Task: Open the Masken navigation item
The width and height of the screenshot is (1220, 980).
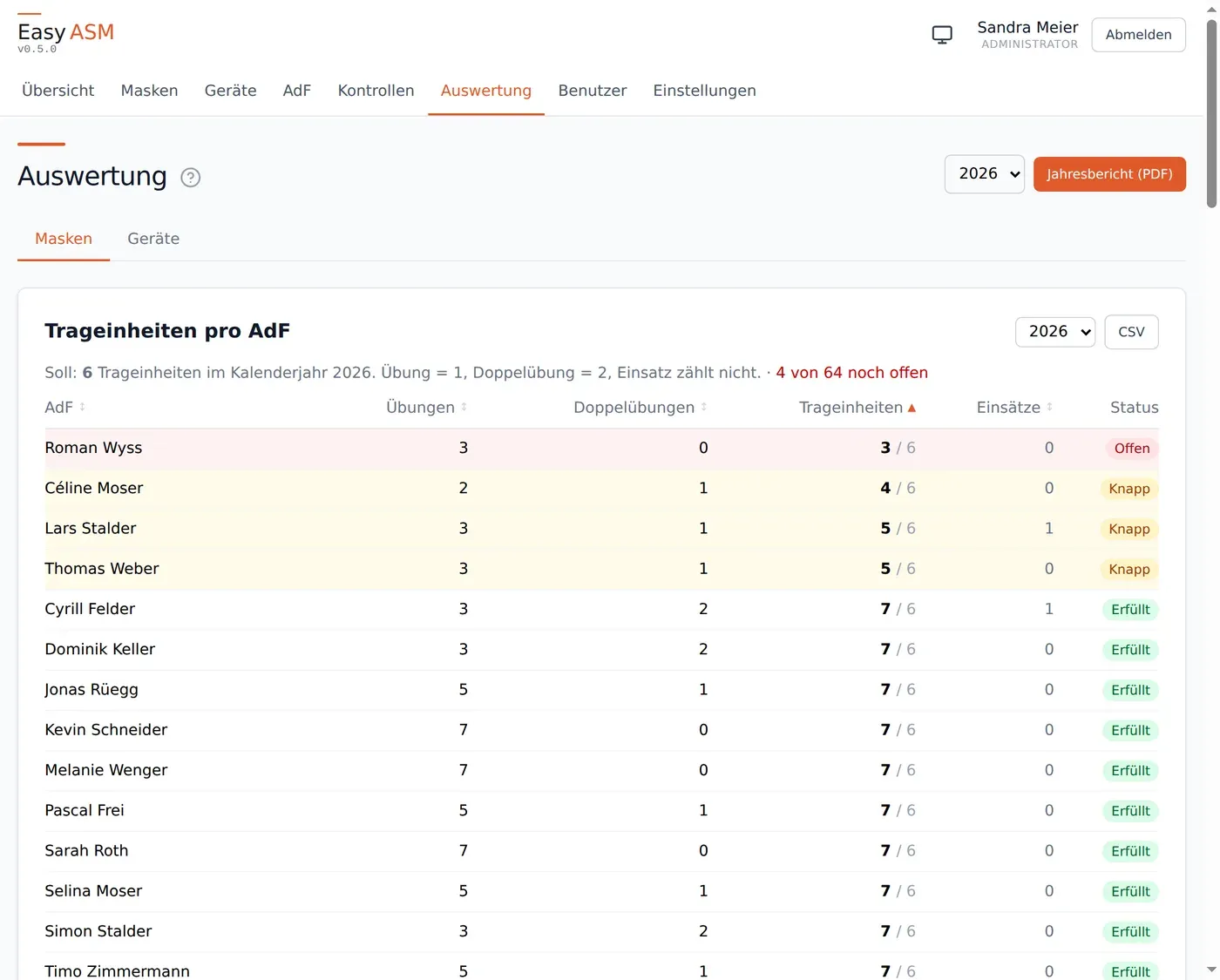Action: [149, 91]
